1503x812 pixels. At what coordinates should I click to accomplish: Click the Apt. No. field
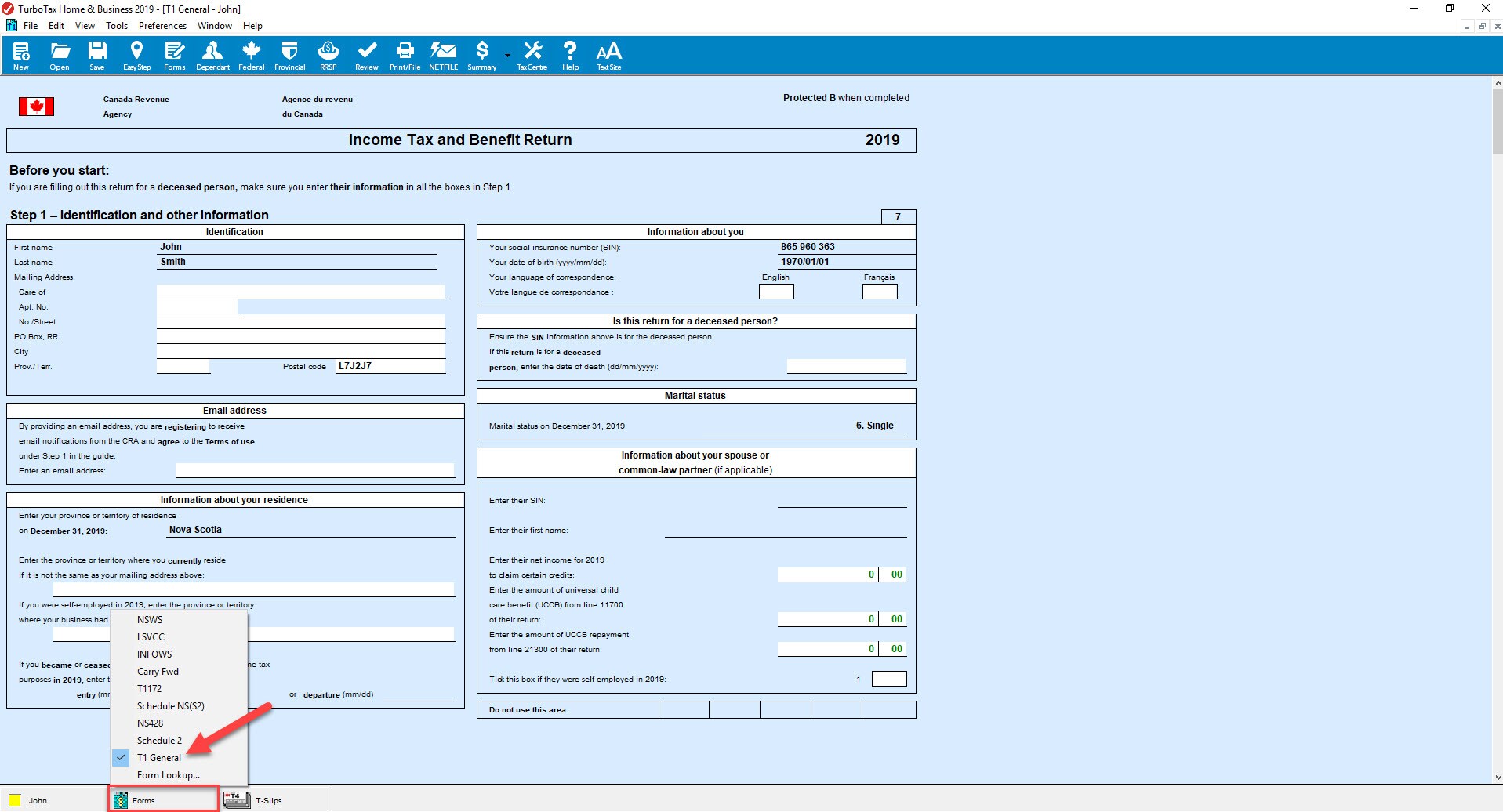pos(197,306)
